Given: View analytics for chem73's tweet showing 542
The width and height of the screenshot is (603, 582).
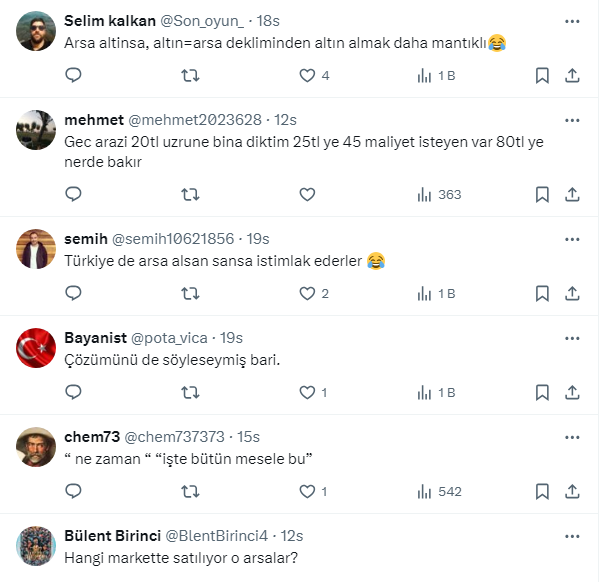Looking at the screenshot, I should (440, 491).
